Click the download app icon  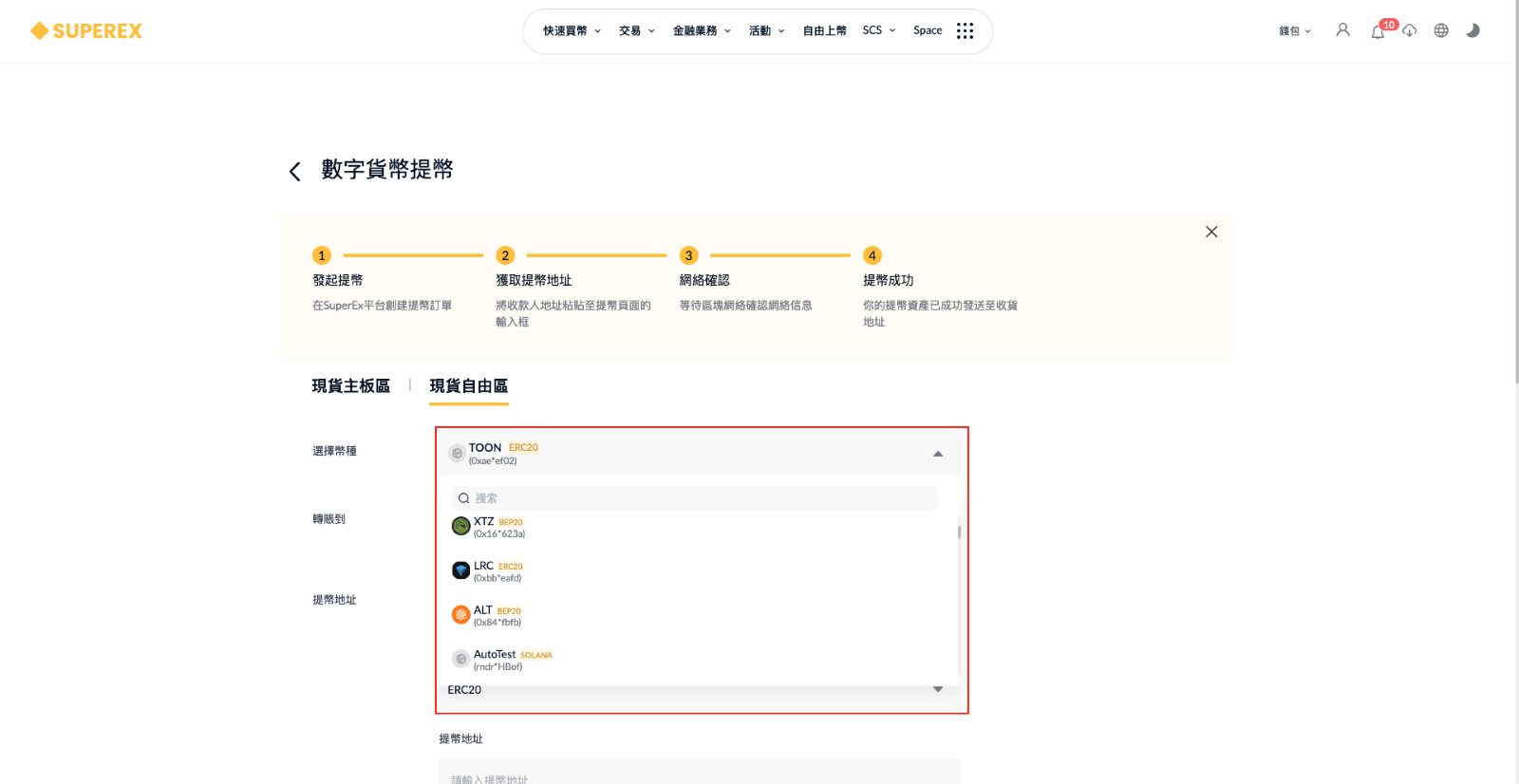tap(1410, 30)
